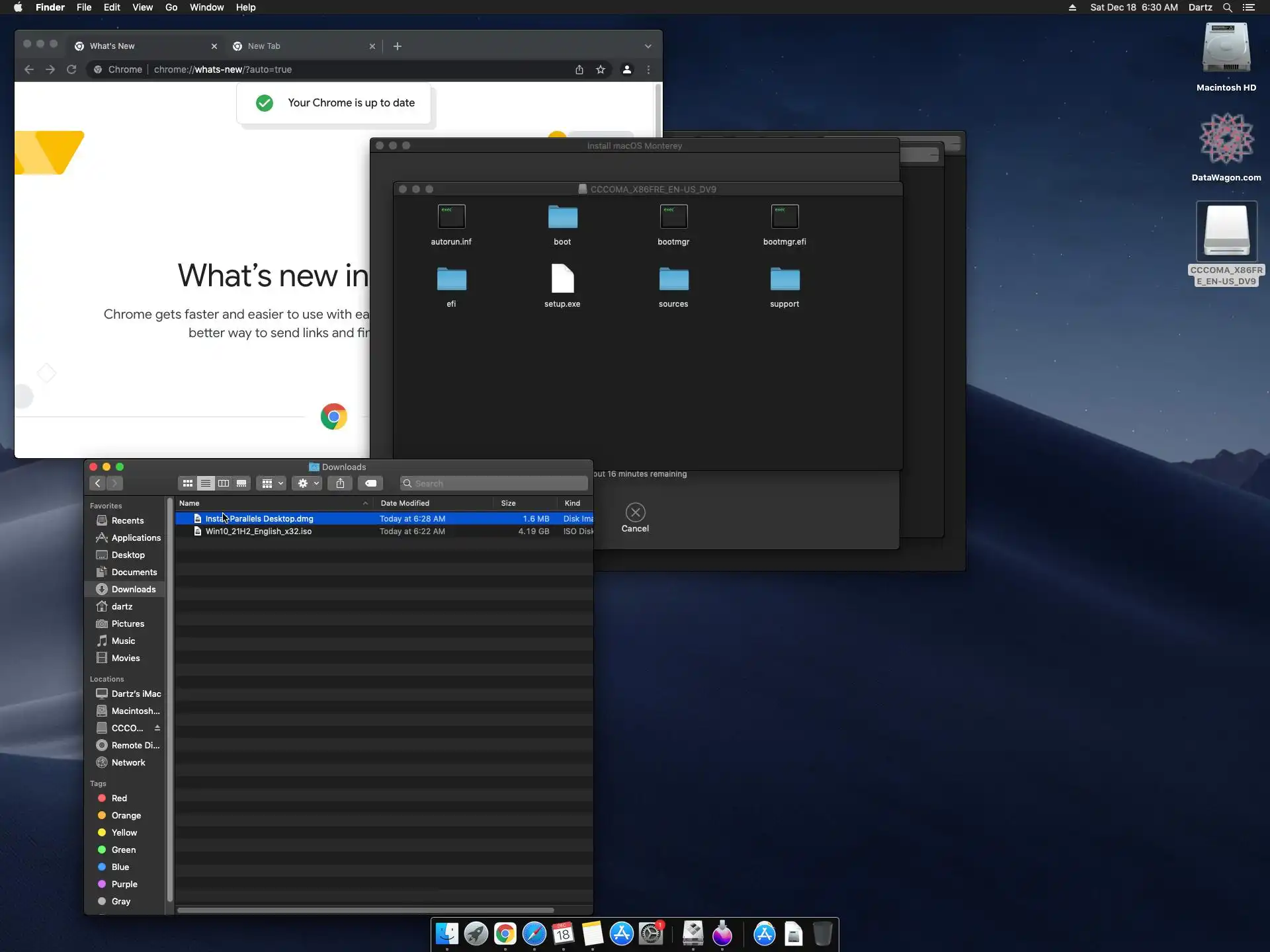Bookmark page with the star icon
The height and width of the screenshot is (952, 1270).
click(x=601, y=69)
